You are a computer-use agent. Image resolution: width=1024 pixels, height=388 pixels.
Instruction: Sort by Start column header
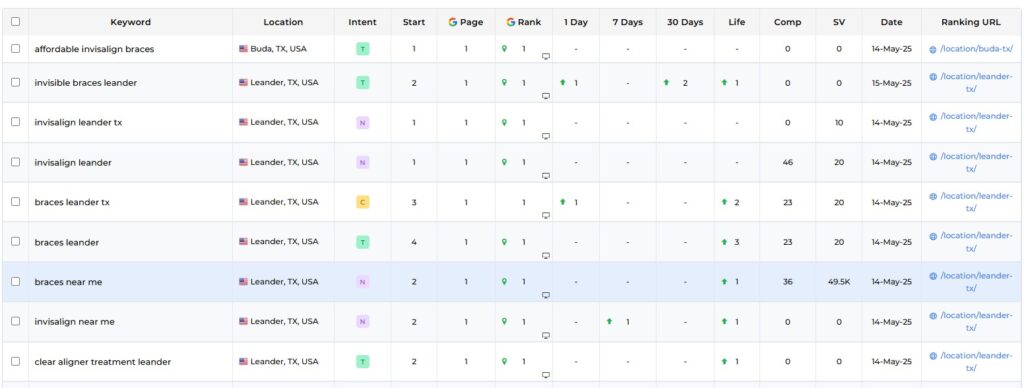[414, 22]
